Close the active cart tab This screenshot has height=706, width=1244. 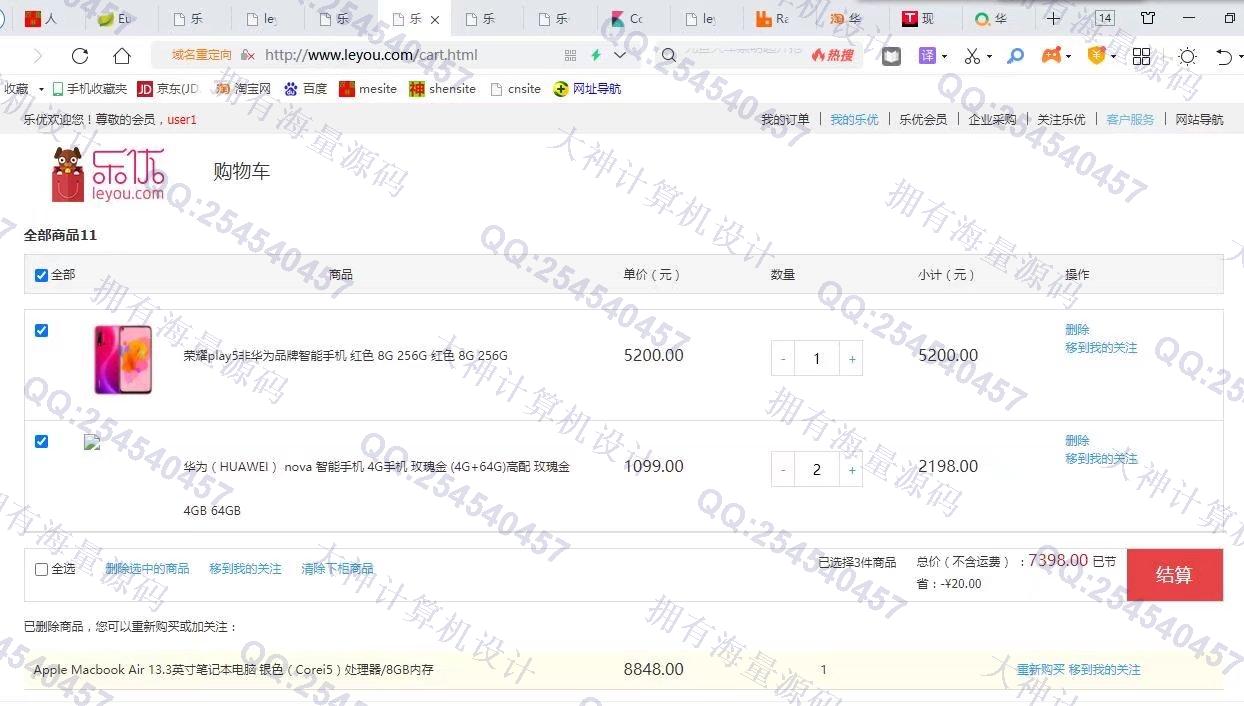click(x=434, y=19)
